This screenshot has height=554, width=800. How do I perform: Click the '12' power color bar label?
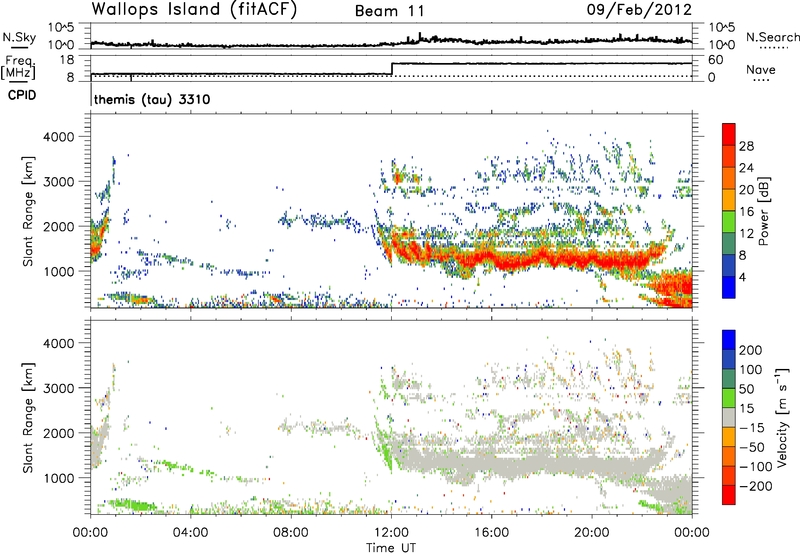(746, 234)
